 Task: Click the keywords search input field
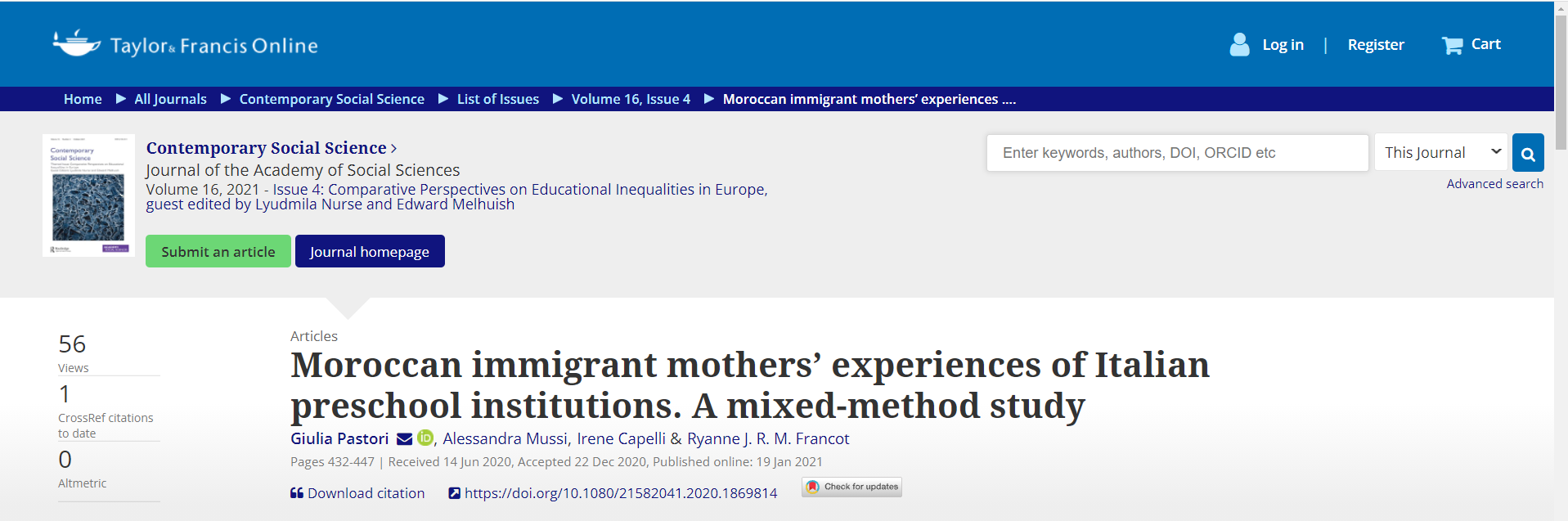[x=1177, y=153]
